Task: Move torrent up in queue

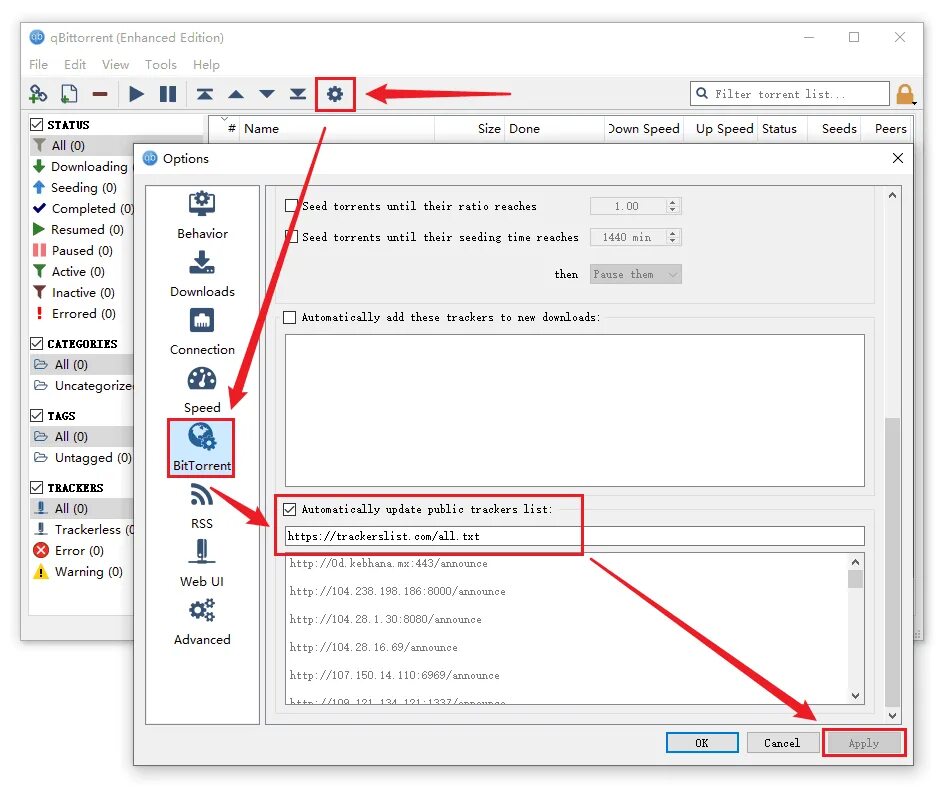Action: point(236,94)
